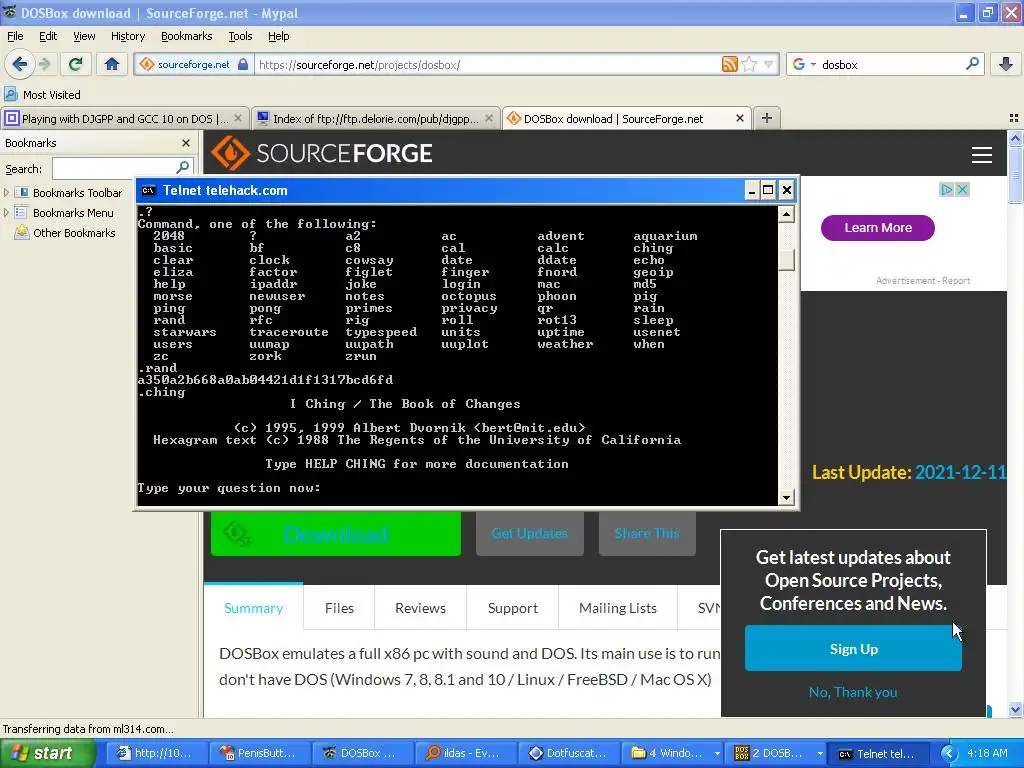Expand the grouped DOSBox taskbar dropdown
Screen dimensions: 1024x768
point(820,753)
